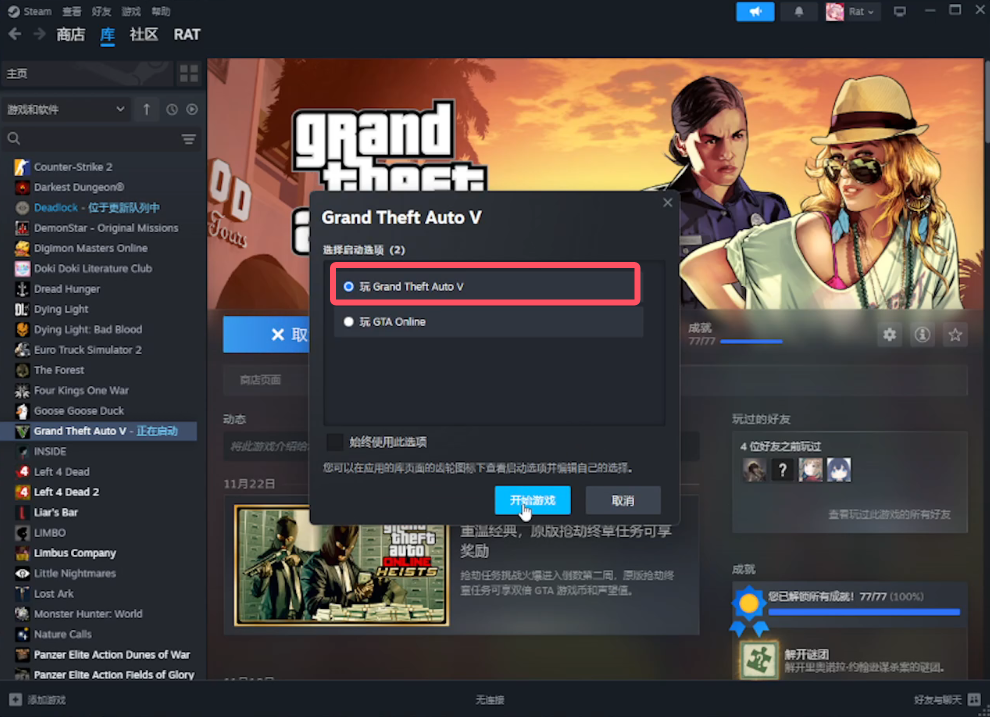Select the 玩 GTA Online radio option

tap(349, 322)
